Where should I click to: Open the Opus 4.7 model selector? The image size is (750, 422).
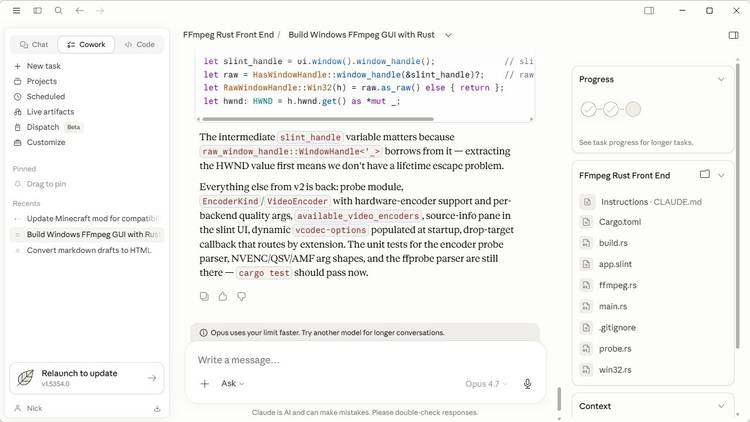(x=486, y=384)
